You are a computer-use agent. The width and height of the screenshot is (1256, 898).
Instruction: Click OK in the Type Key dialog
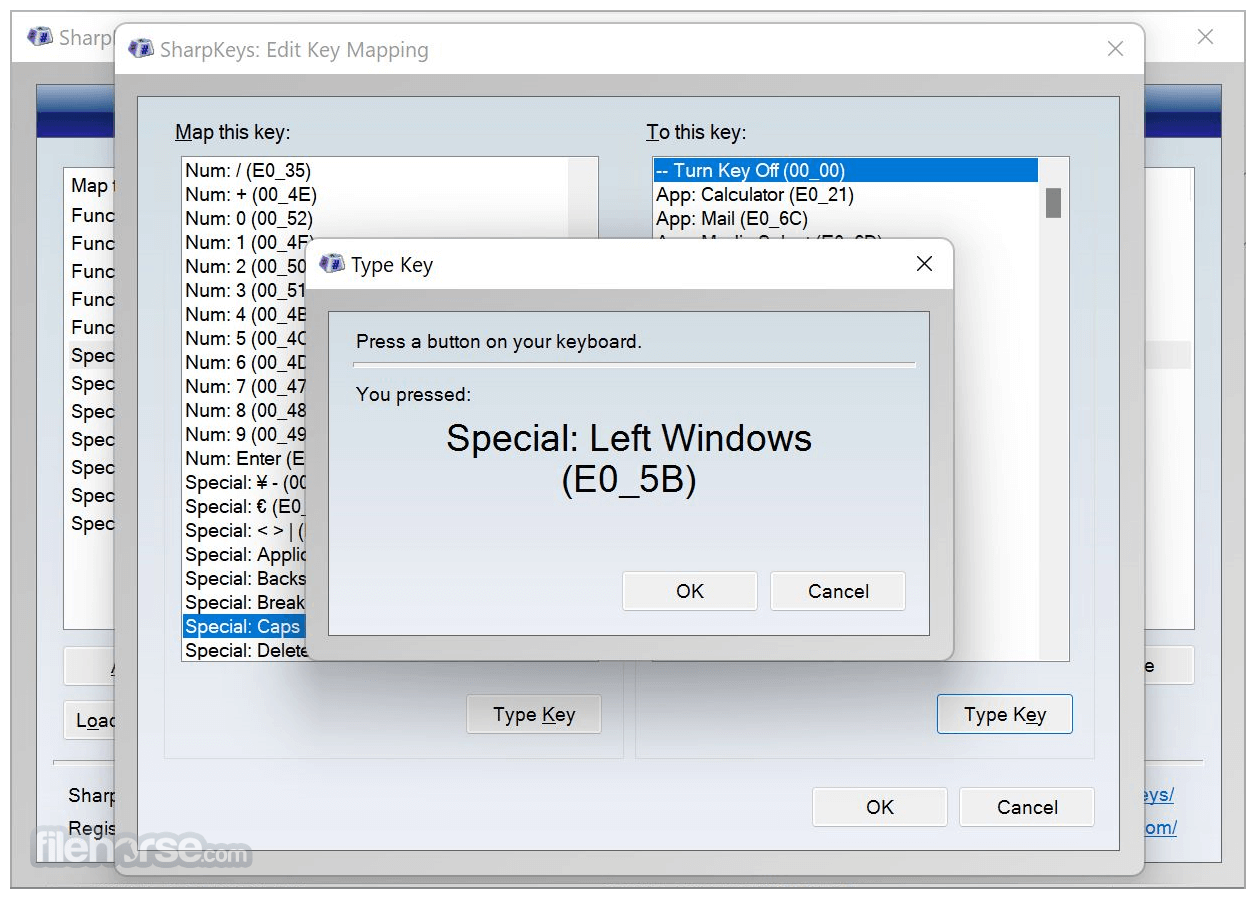pos(690,591)
